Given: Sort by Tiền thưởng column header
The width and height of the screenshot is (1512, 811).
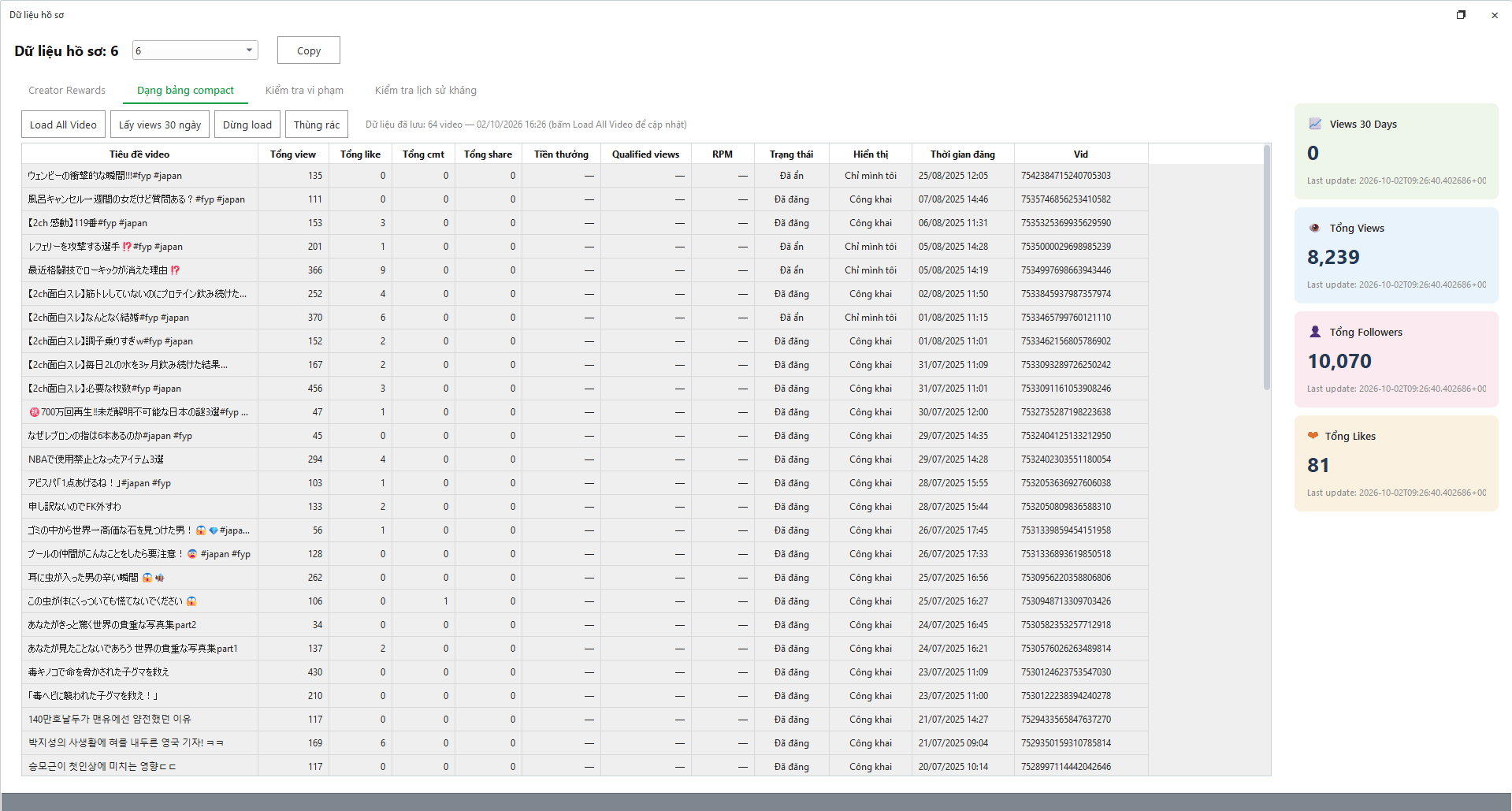Looking at the screenshot, I should point(561,154).
